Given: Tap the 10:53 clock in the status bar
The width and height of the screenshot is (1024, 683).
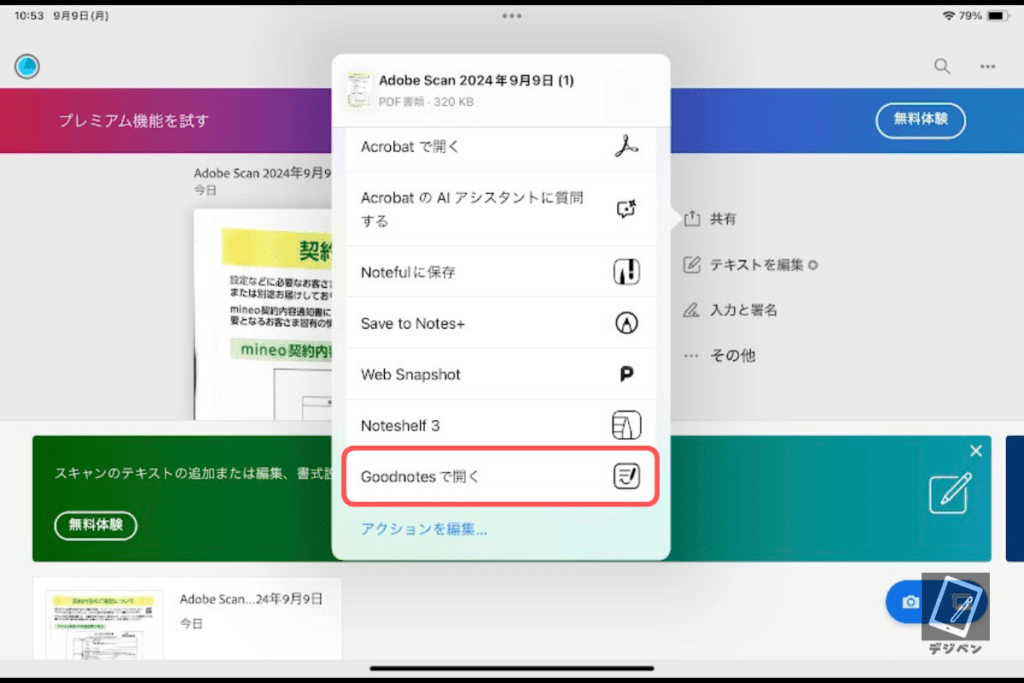Looking at the screenshot, I should point(29,16).
